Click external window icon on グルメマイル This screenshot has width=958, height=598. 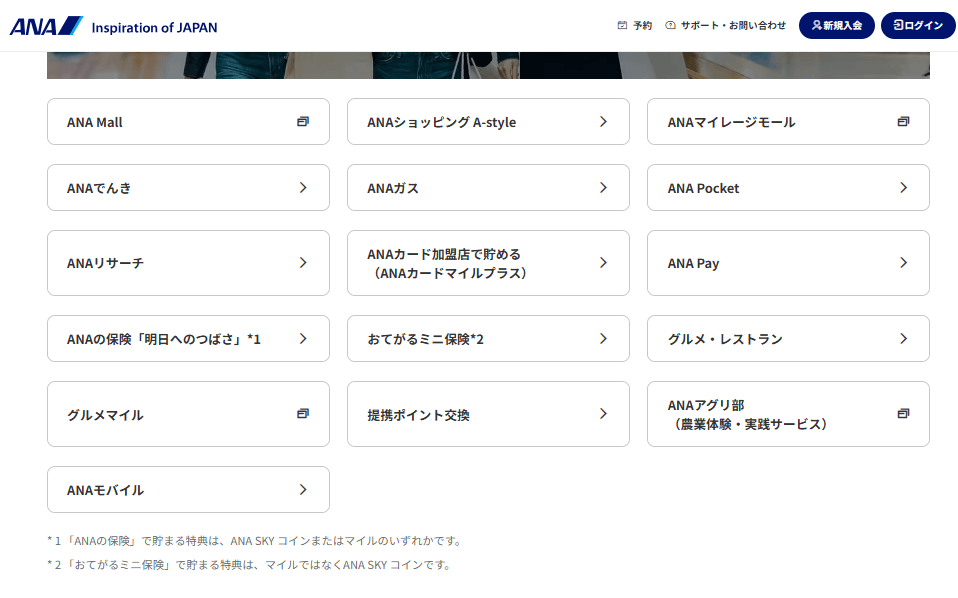tap(302, 414)
